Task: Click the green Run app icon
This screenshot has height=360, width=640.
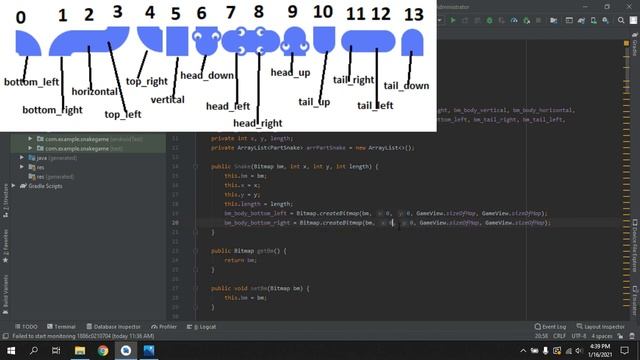Action: tap(453, 20)
